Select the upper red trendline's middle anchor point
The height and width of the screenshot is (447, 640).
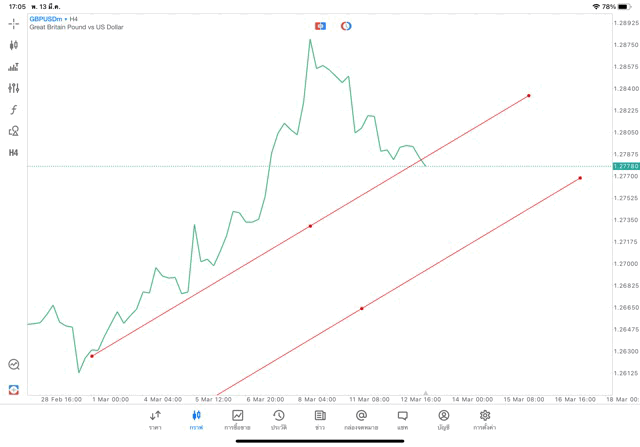pos(310,226)
